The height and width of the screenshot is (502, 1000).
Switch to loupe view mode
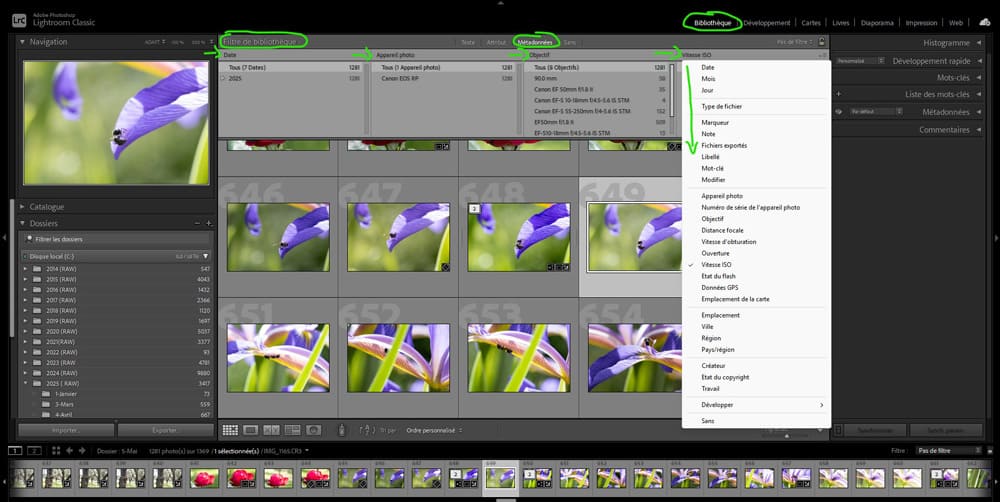coord(251,430)
